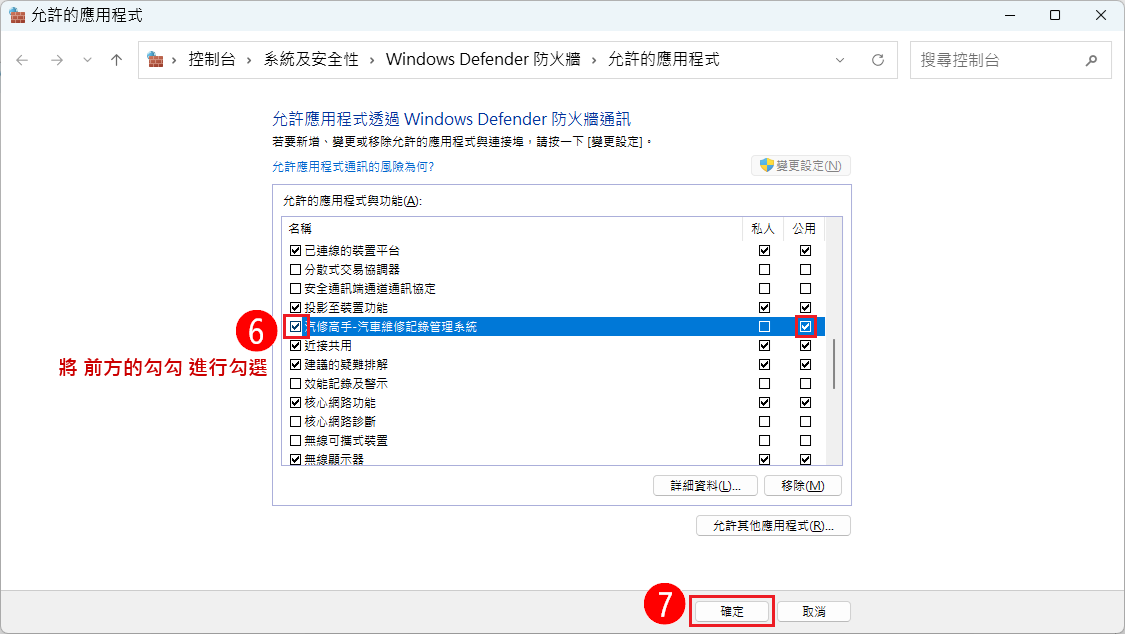
Task: Go to Windows Defender 防火牆 breadcrumb
Action: pyautogui.click(x=479, y=60)
